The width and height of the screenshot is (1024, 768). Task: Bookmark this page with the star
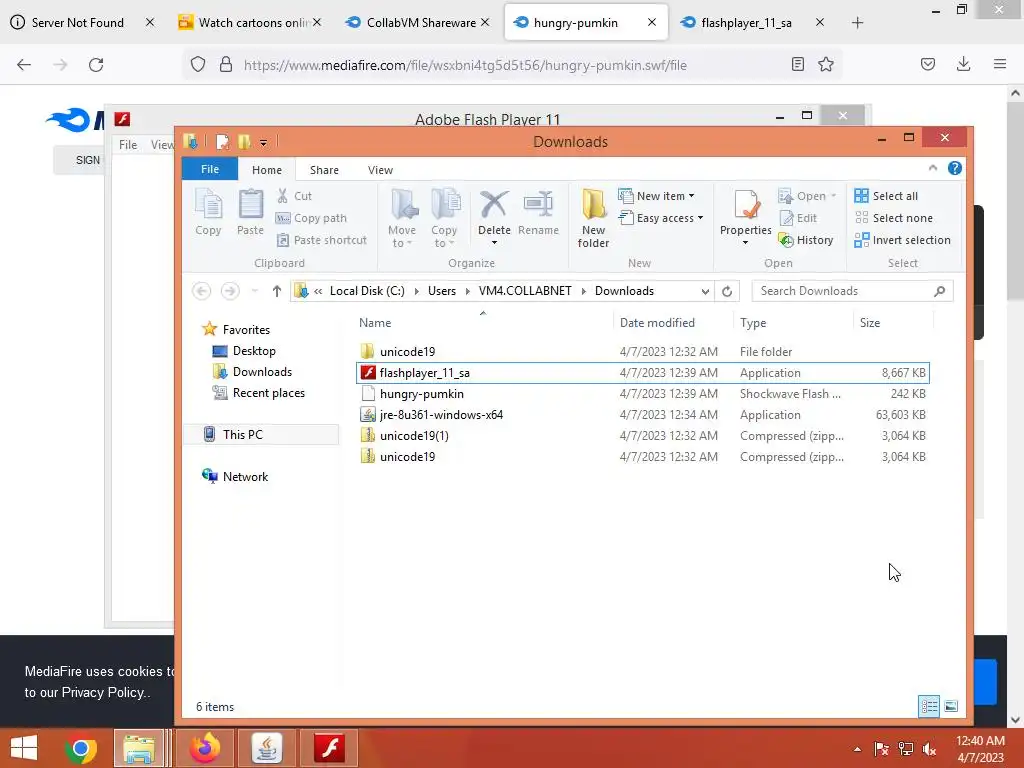pos(825,65)
